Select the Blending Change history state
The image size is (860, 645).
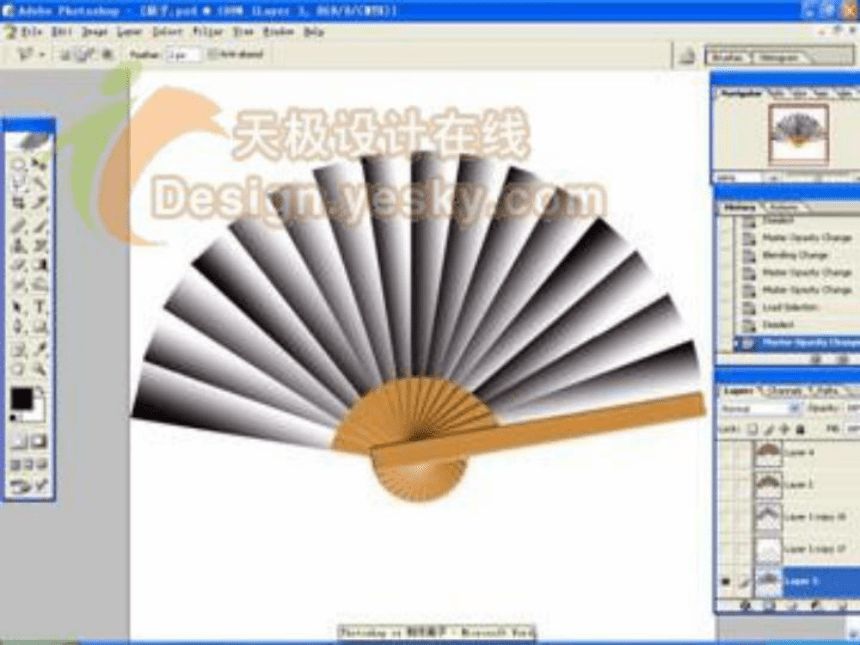pos(793,256)
